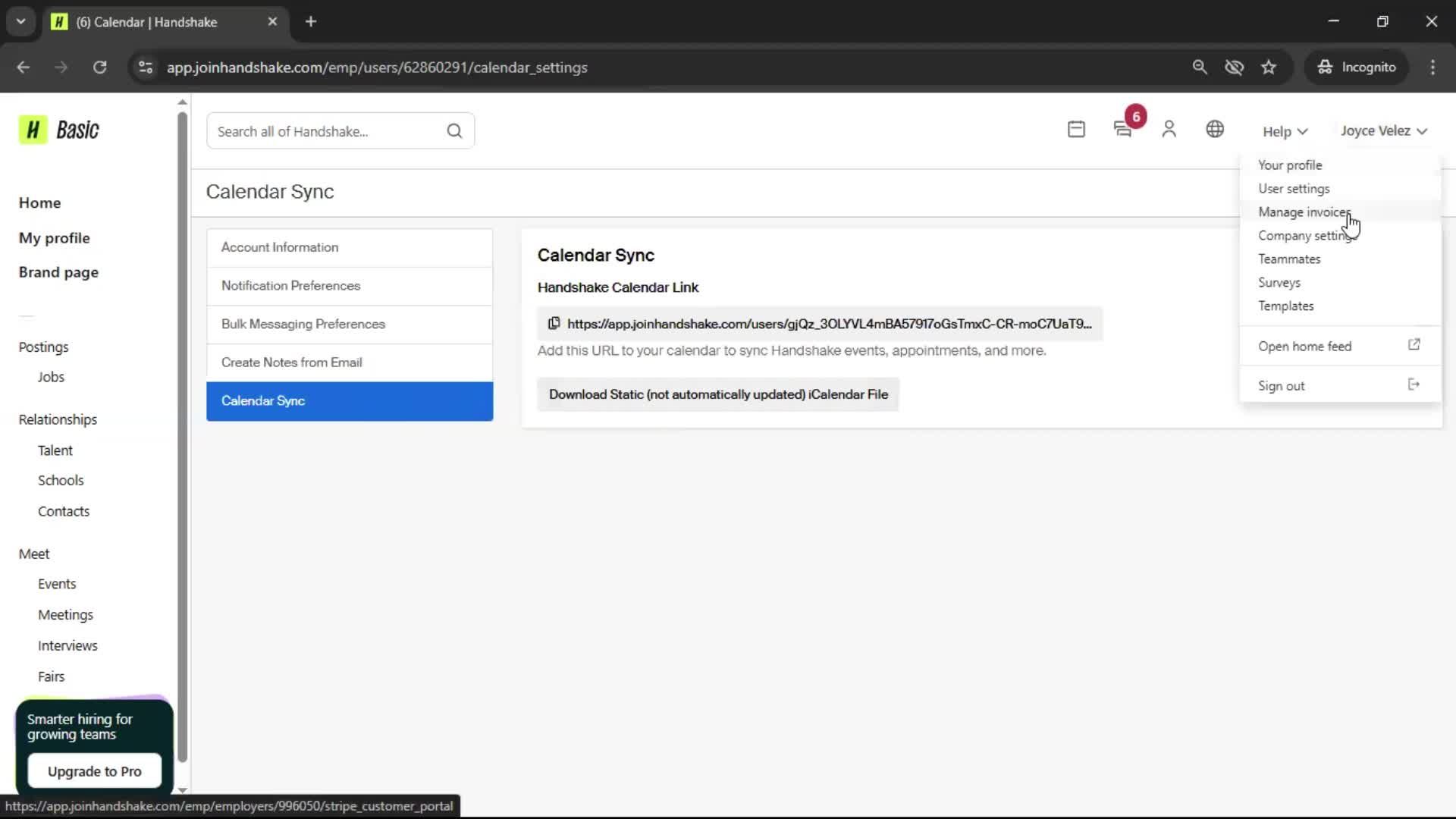This screenshot has height=819, width=1456.
Task: Choose Teammates in the account menu
Action: point(1289,259)
